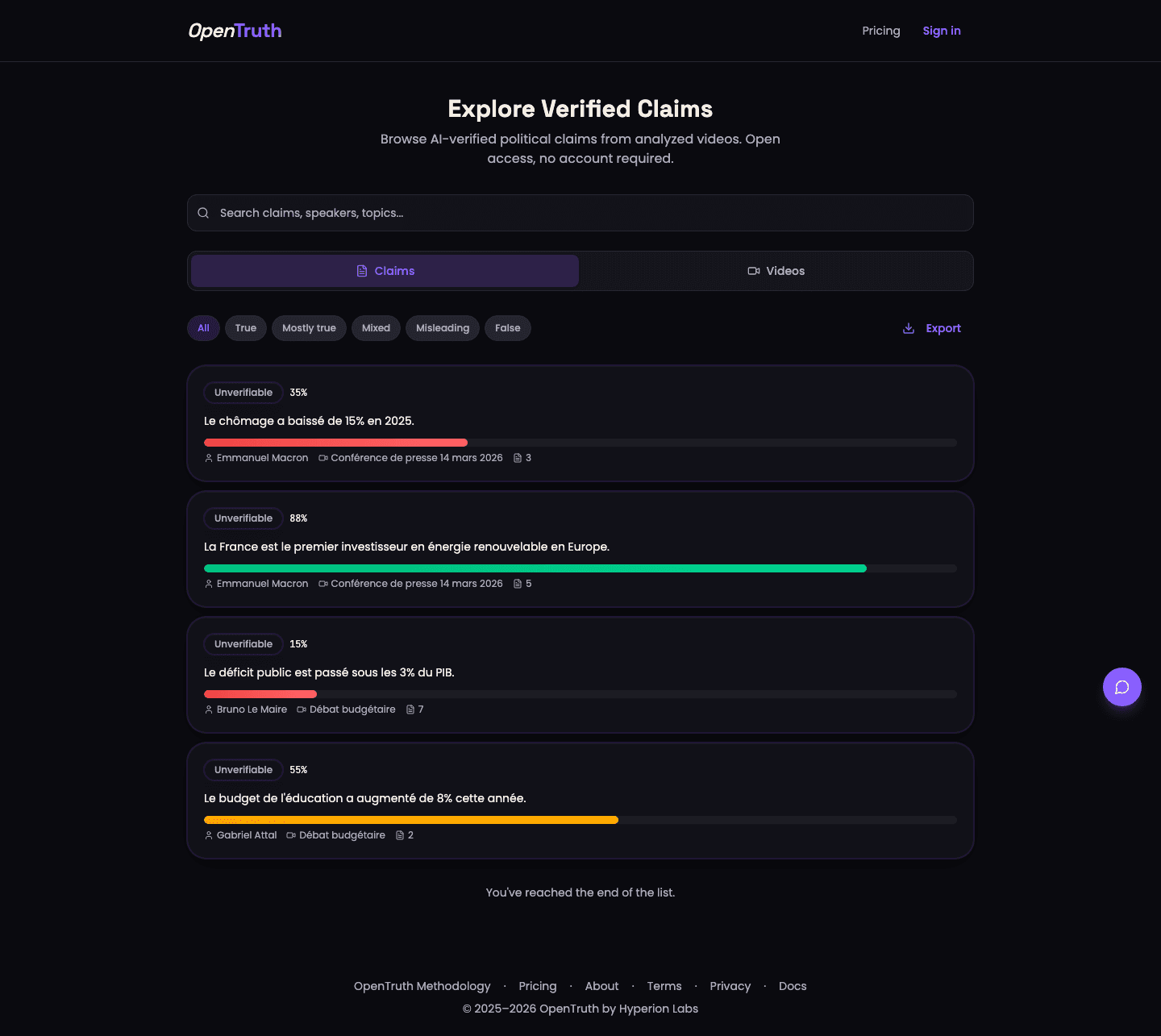Viewport: 1161px width, 1036px height.
Task: Activate the Mostly true filter
Action: [x=309, y=328]
